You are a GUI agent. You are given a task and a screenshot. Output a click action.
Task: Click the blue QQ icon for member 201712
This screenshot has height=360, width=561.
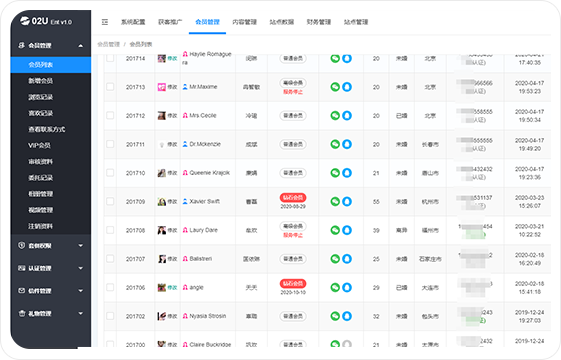point(347,116)
